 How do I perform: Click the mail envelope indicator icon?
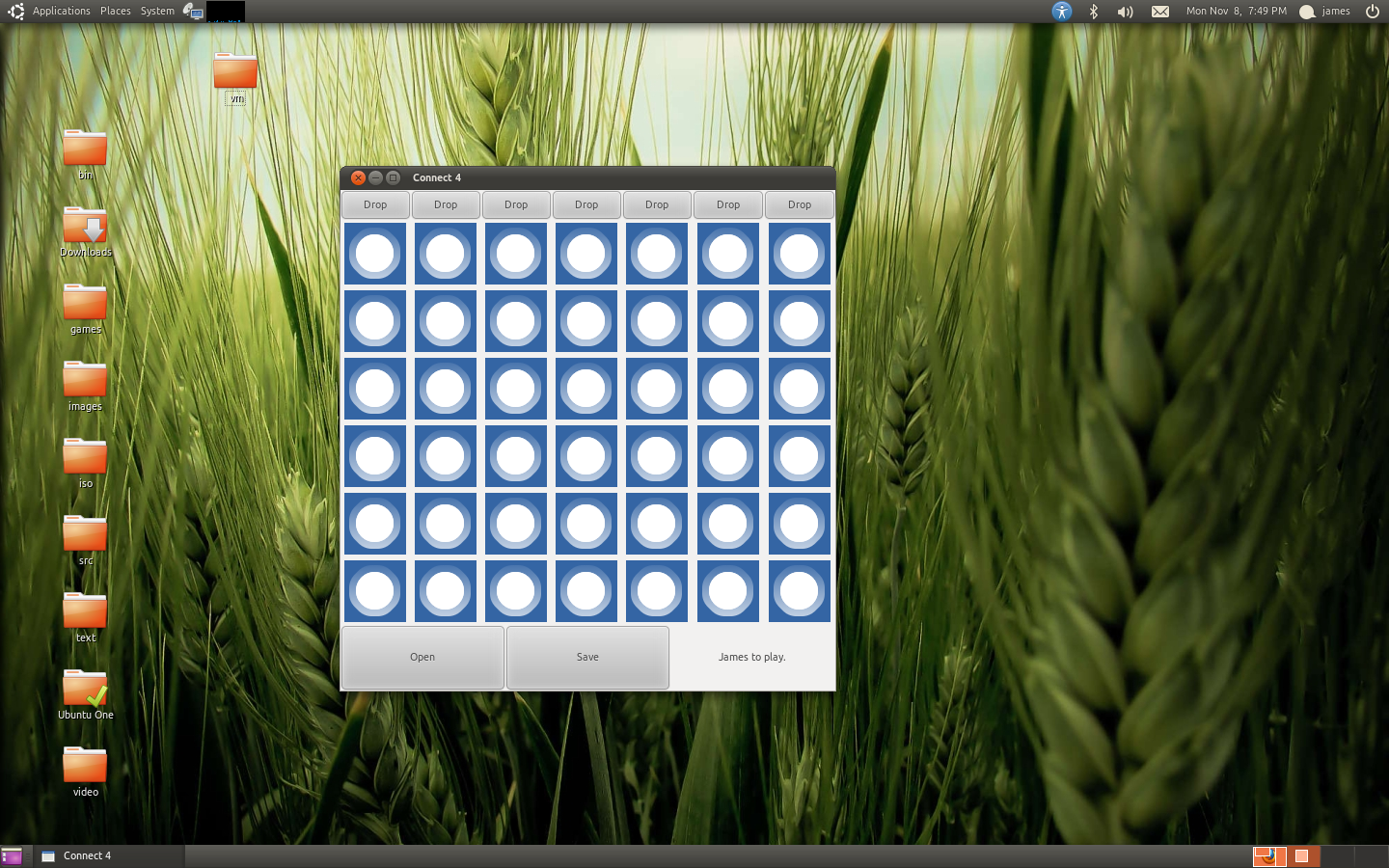click(x=1160, y=12)
